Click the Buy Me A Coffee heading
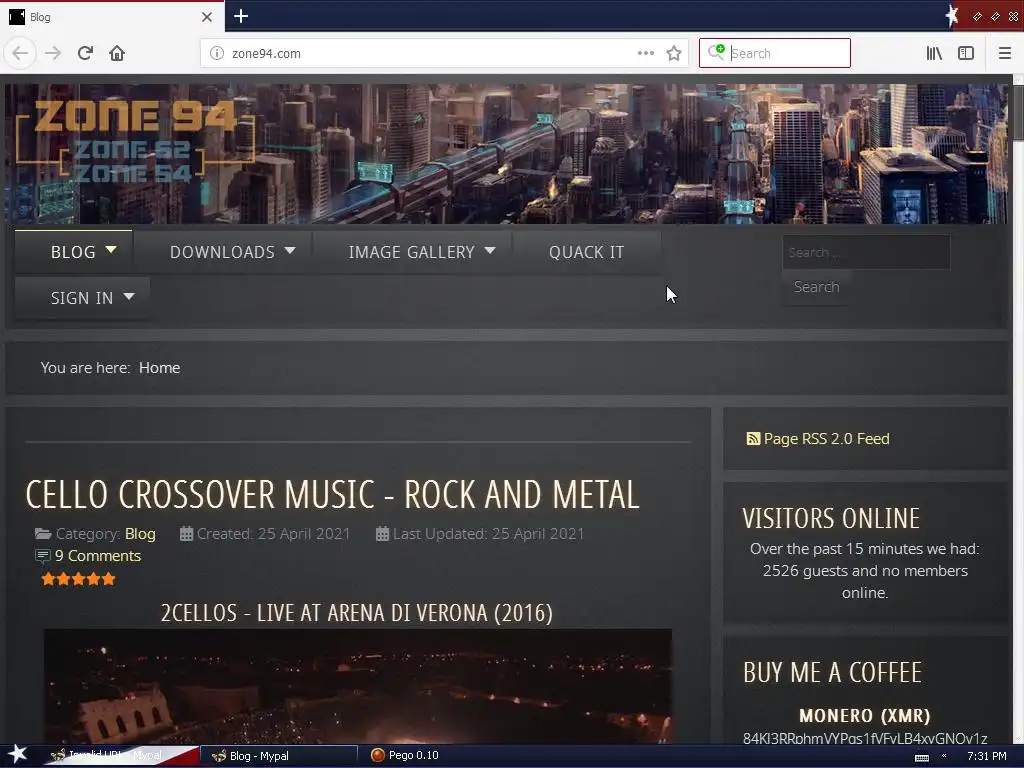Viewport: 1024px width, 768px height. pyautogui.click(x=832, y=673)
